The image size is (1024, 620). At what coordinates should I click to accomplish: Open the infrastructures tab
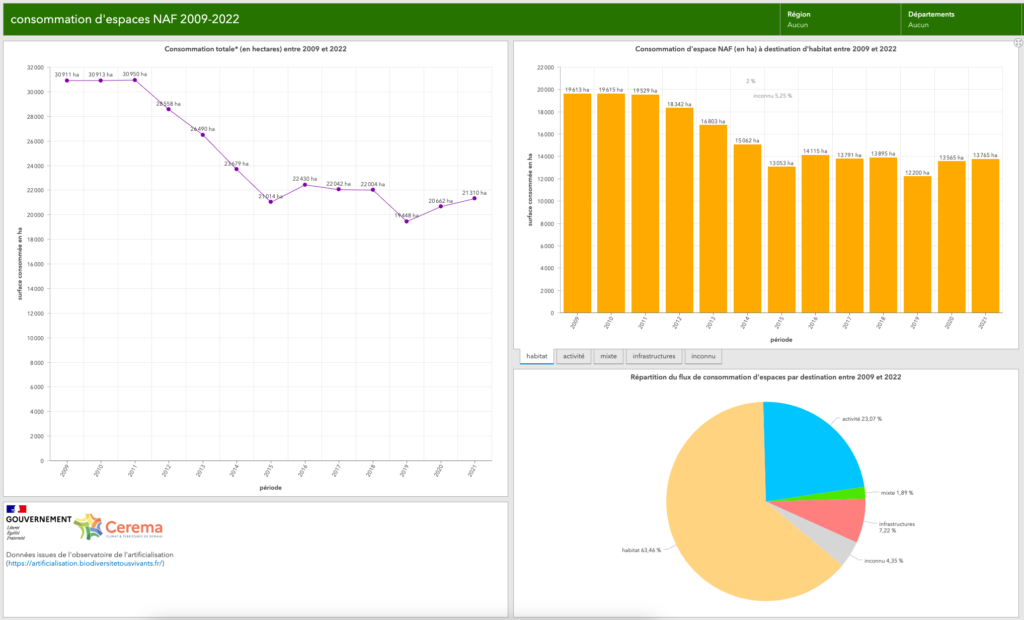pyautogui.click(x=654, y=356)
